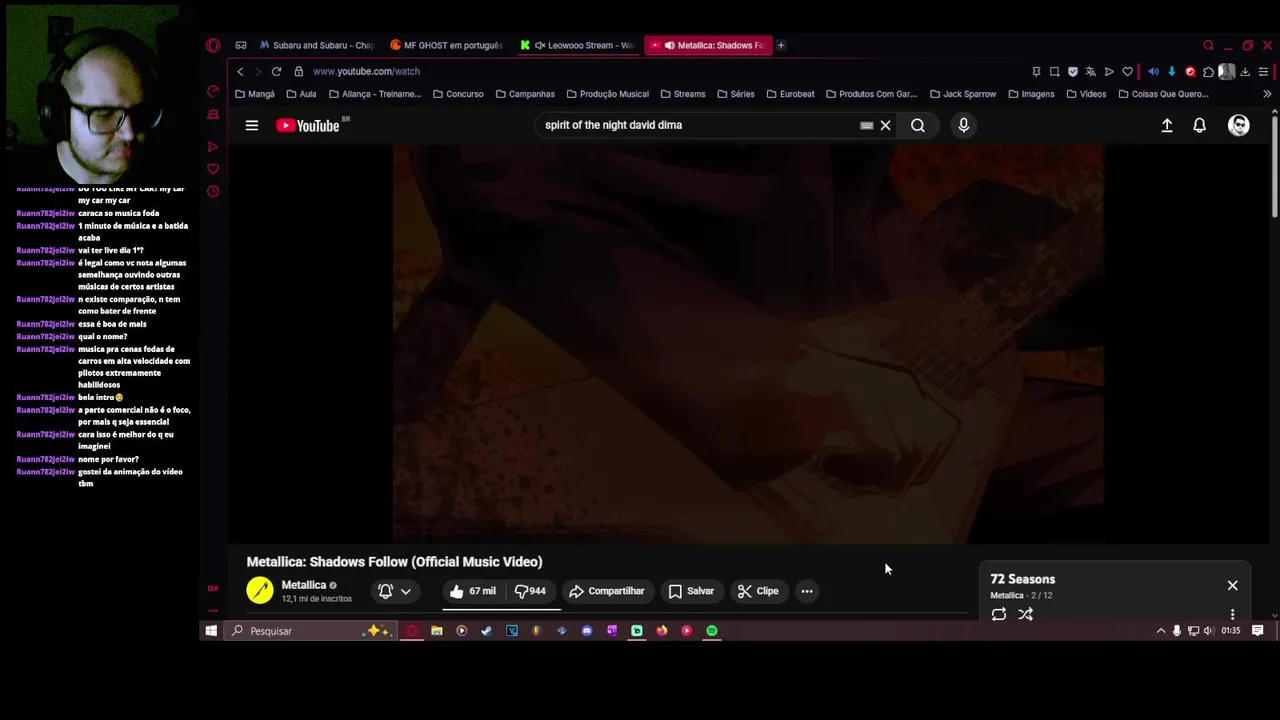This screenshot has width=1280, height=720.
Task: Toggle shuffle on the 72 Seasons playlist
Action: [1026, 614]
